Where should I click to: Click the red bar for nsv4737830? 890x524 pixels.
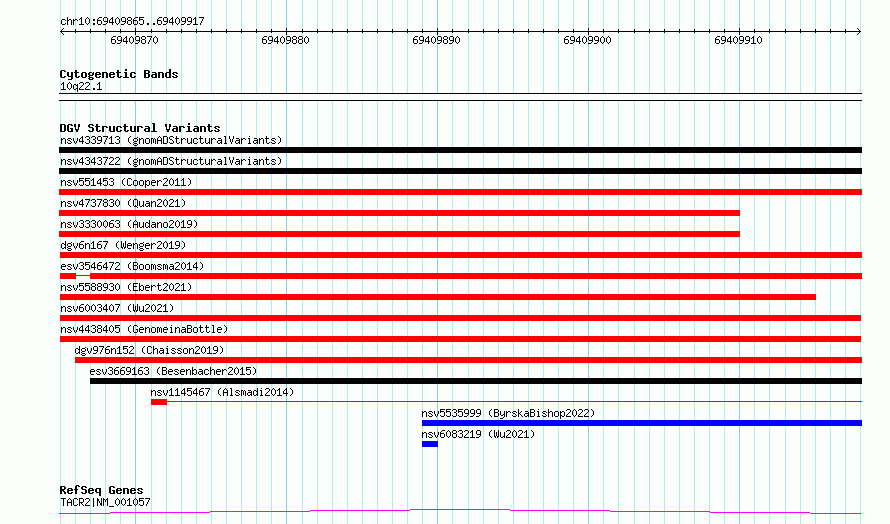[400, 213]
